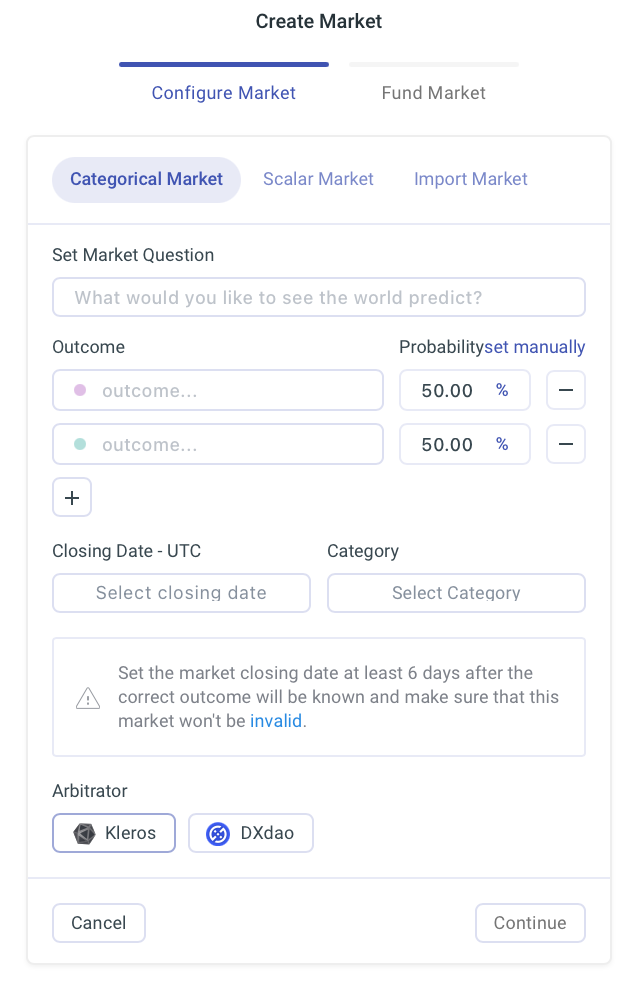Add a new outcome with plus icon
Screen dimensions: 642x988
click(72, 498)
